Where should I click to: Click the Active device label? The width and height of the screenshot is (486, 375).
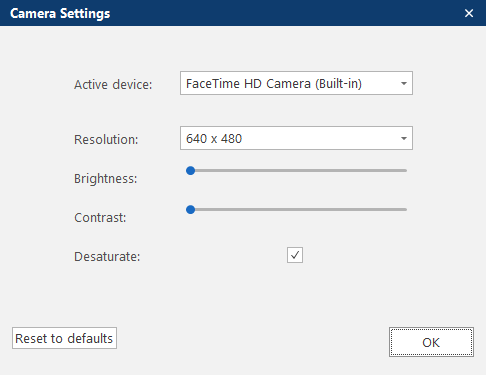tap(113, 85)
